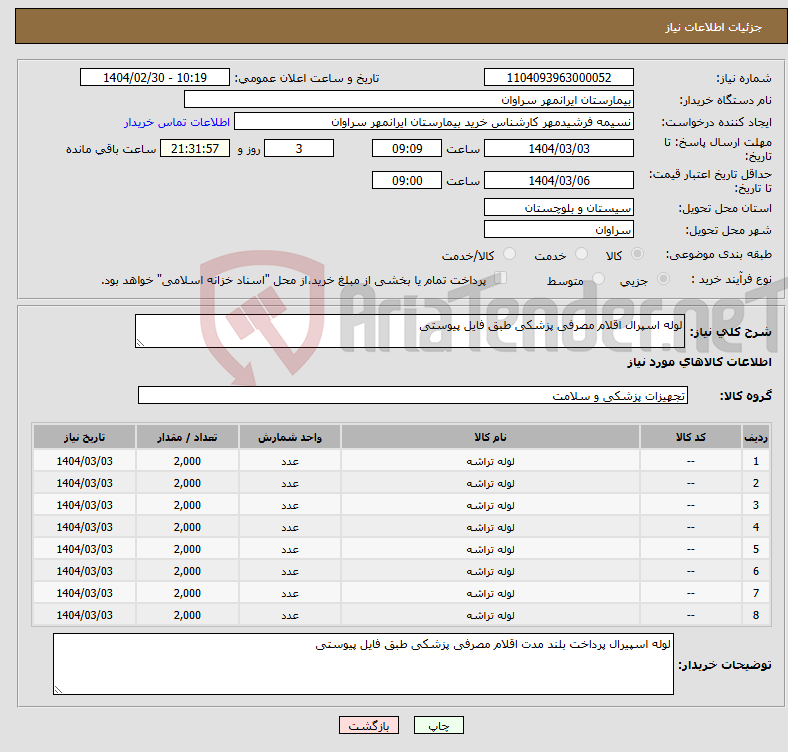This screenshot has height=752, width=788.
Task: Click the استان محل تحویل field سیستان و بلوچستان
Action: click(x=558, y=208)
